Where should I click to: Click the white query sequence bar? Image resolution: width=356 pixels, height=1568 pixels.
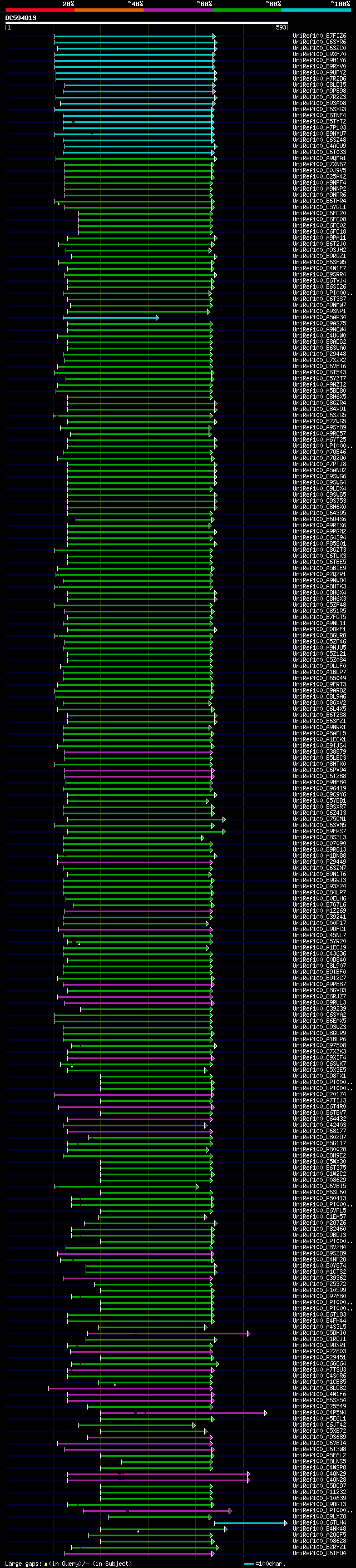(x=147, y=23)
